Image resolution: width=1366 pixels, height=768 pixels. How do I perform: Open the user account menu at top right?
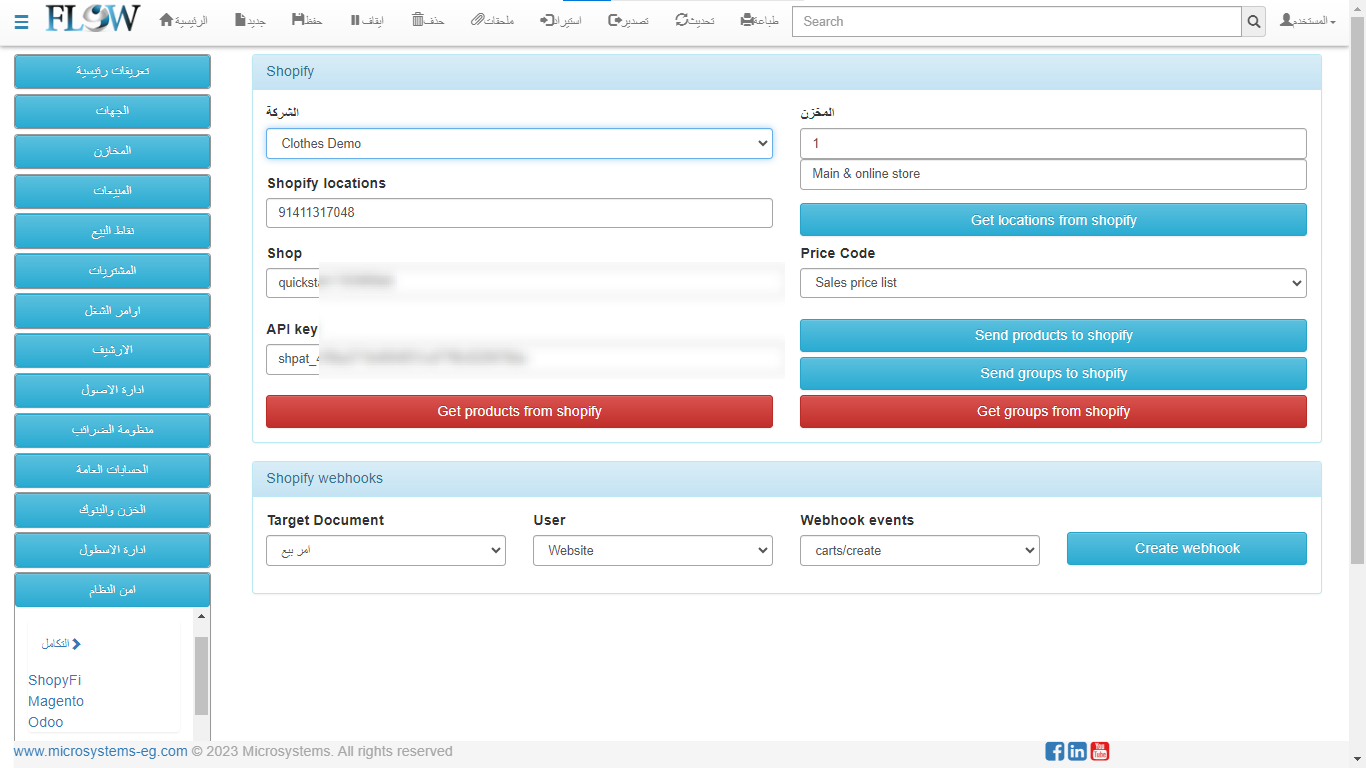[x=1308, y=21]
